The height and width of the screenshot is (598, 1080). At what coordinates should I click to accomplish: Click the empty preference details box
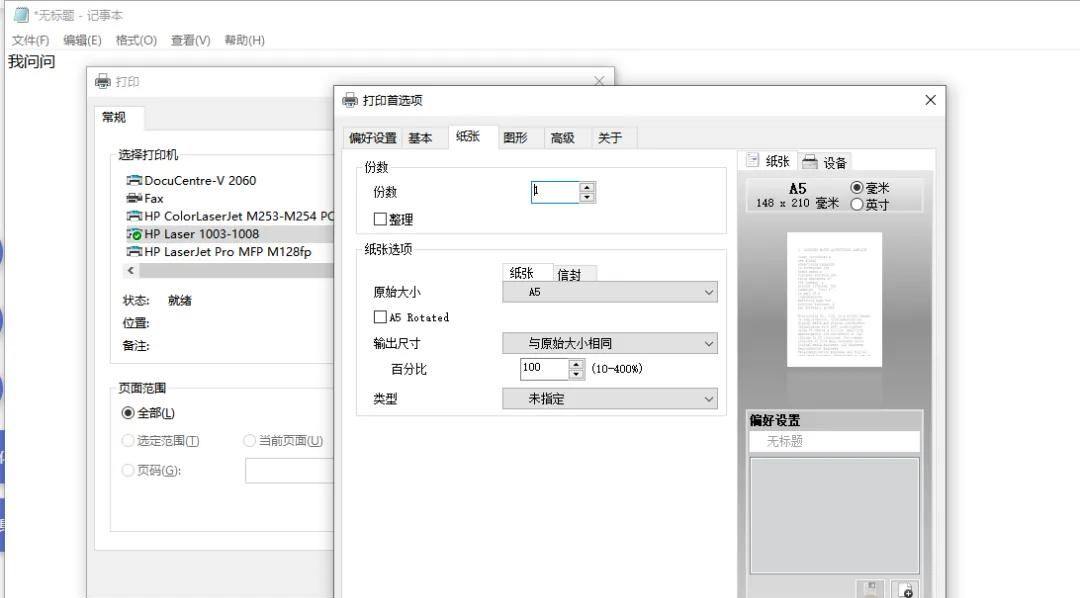point(834,515)
